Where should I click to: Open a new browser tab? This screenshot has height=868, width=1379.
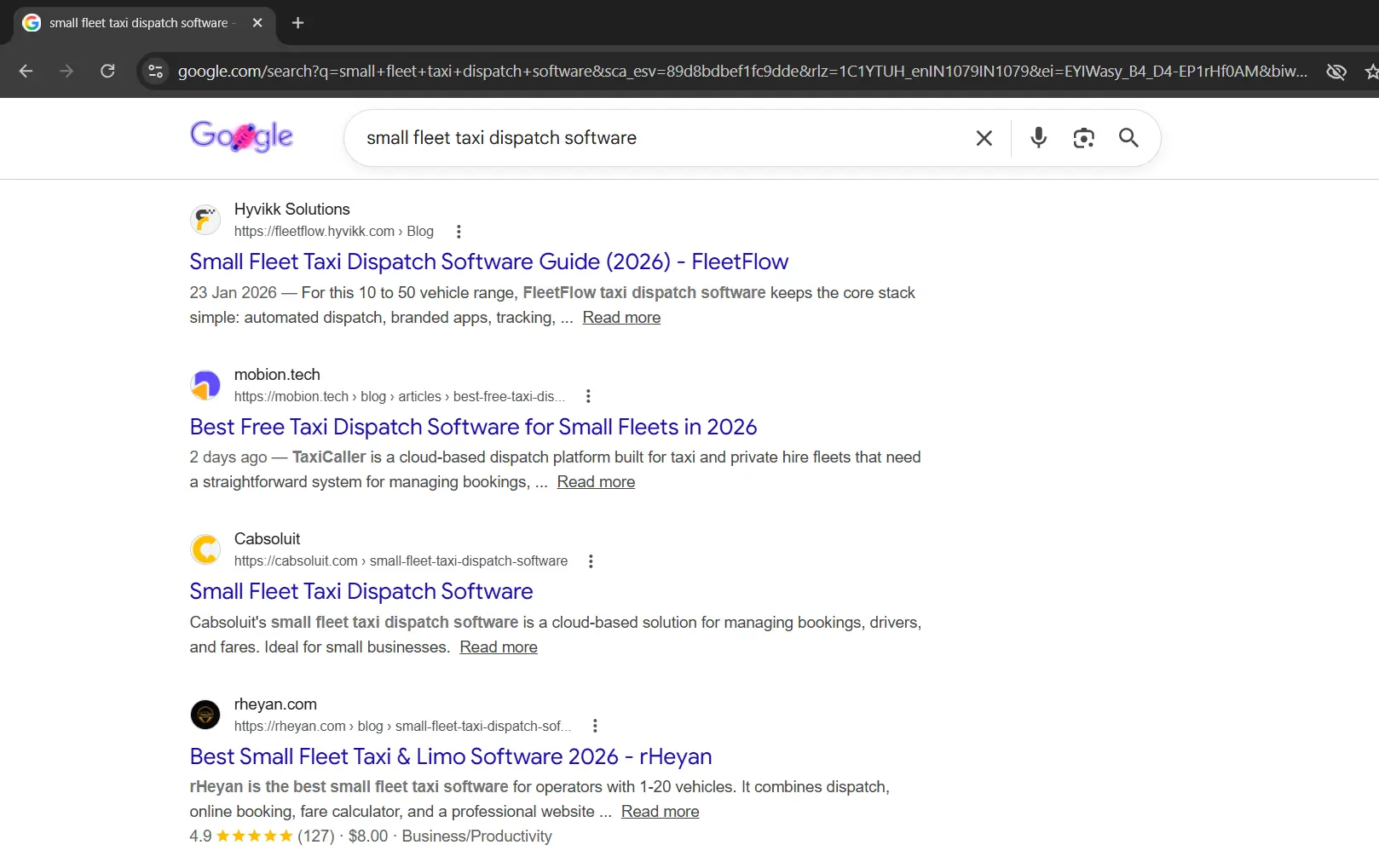coord(297,23)
